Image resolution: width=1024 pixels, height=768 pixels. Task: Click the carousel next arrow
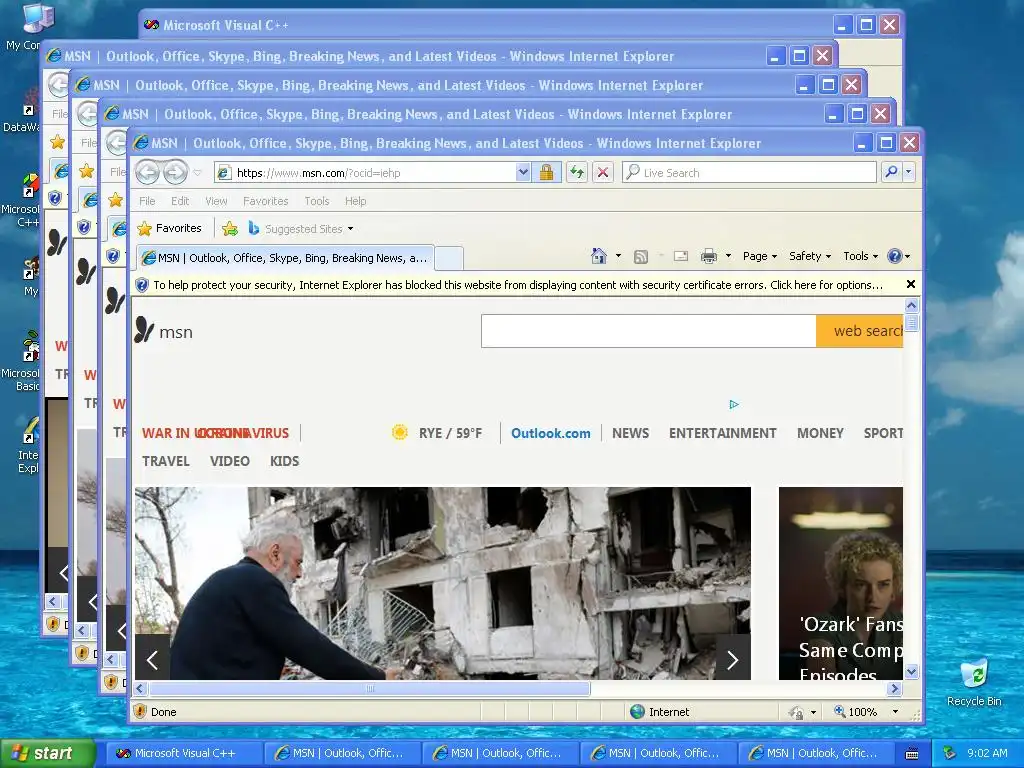[x=733, y=660]
